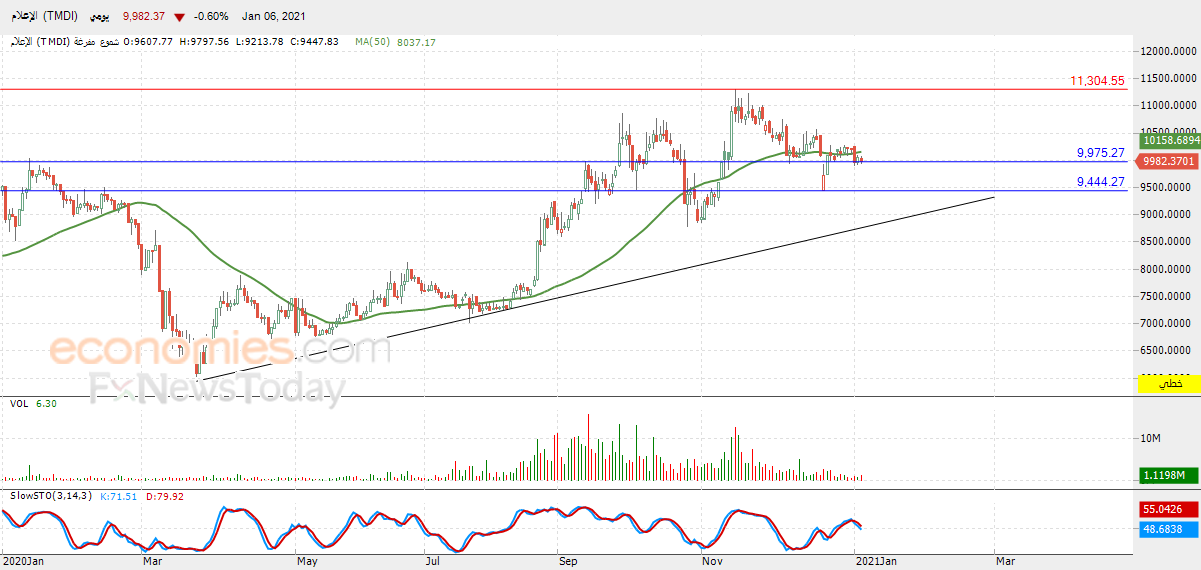Click the SlowSTO(3,14,3) indicator label
This screenshot has height=570, width=1201.
coord(50,496)
